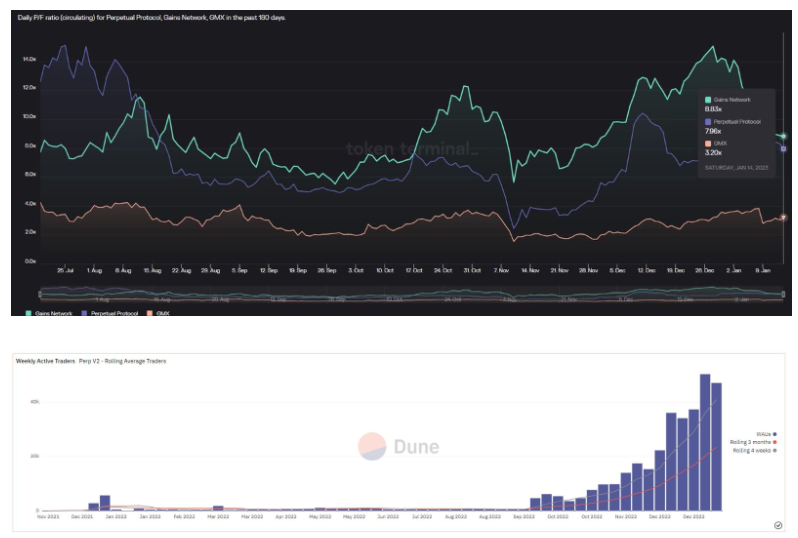Click the 'Feb 2022' x-axis label
Viewport: 798px width, 538px height.
point(184,516)
